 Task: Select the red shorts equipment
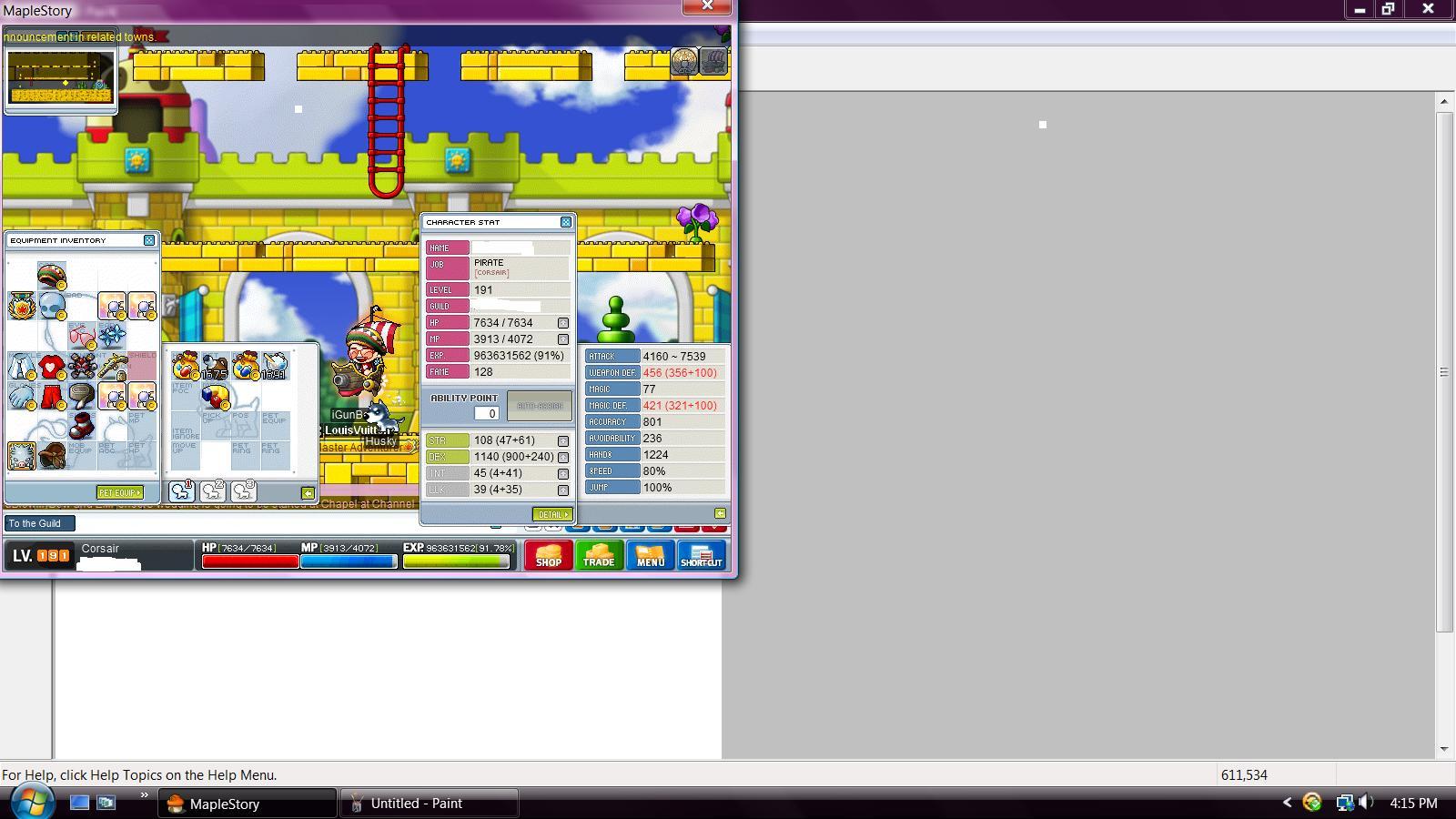pos(52,397)
